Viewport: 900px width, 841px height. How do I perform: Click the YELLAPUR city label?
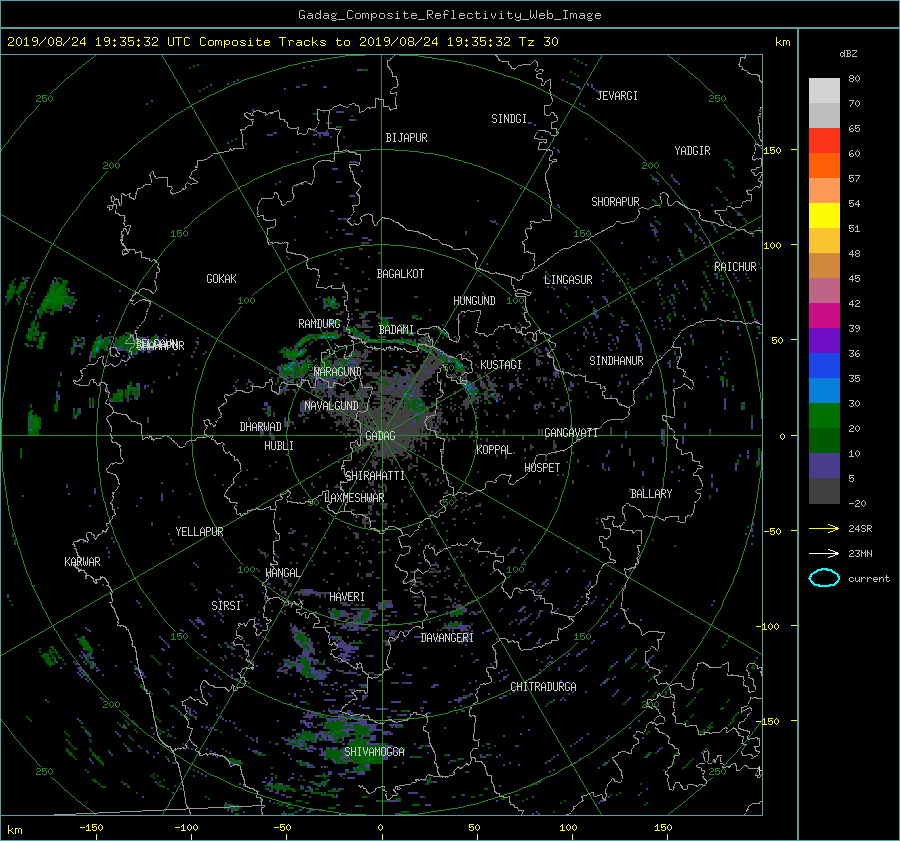(199, 532)
